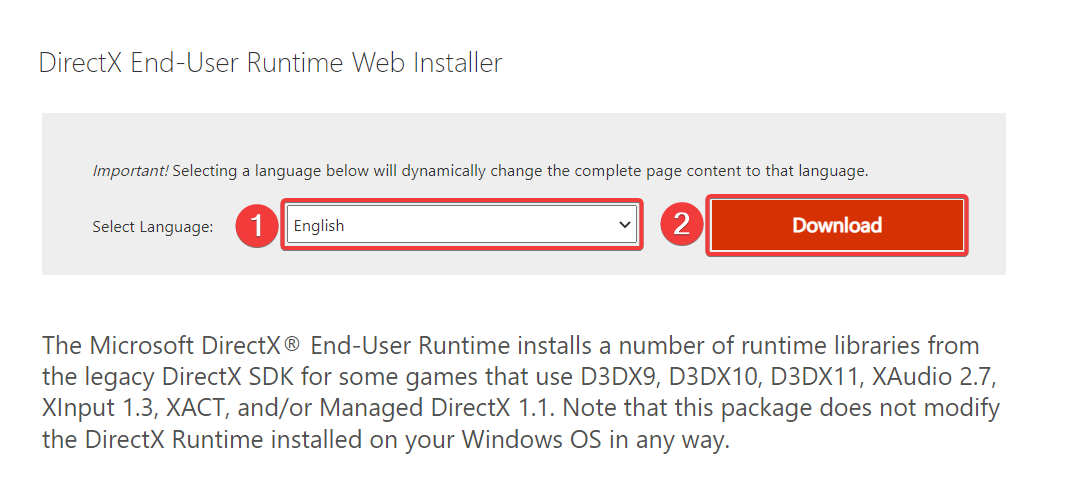Open the Select Language dropdown showing English
The image size is (1069, 498).
click(450, 226)
